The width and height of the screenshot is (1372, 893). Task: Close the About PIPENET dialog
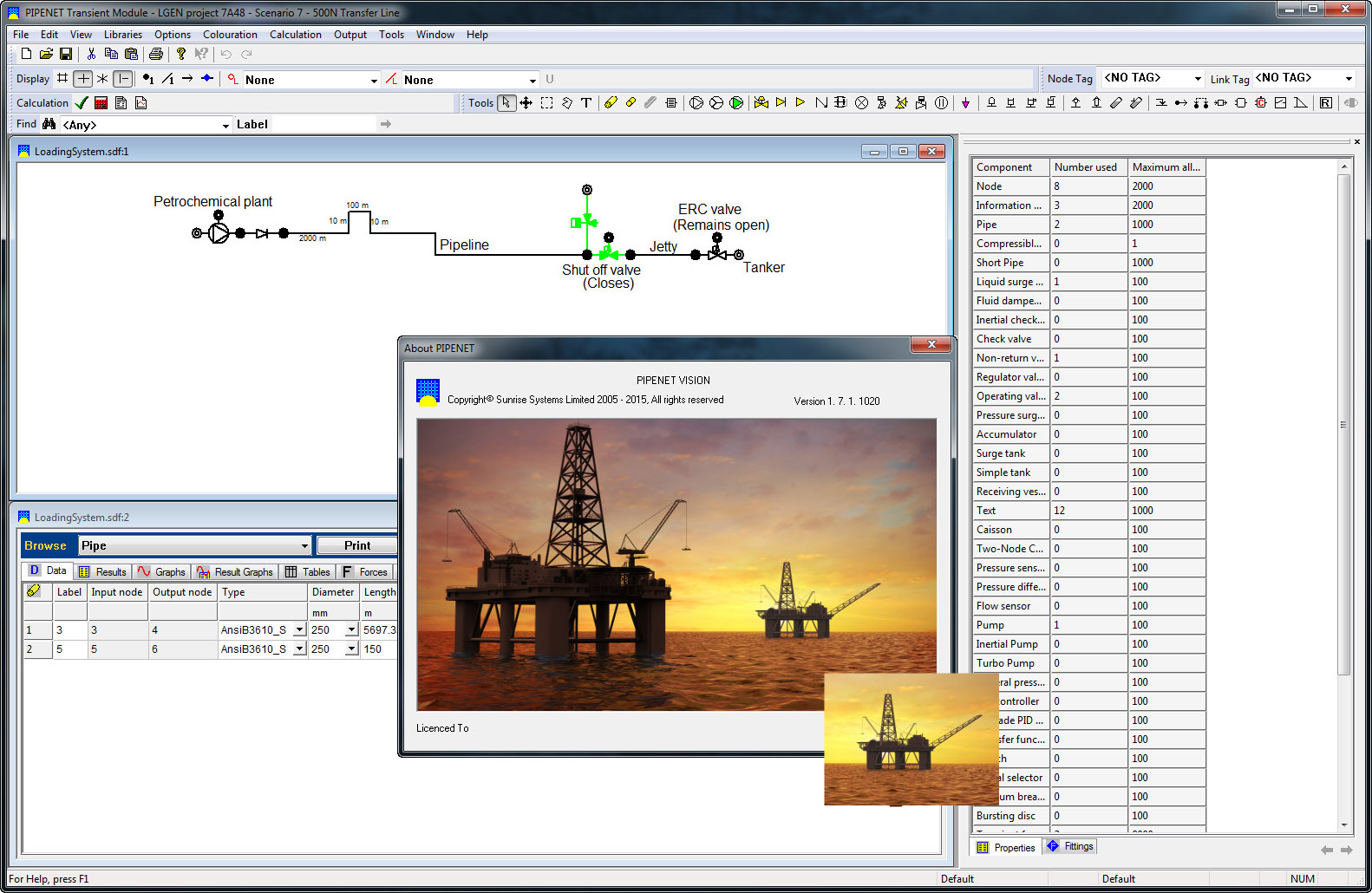(x=931, y=345)
